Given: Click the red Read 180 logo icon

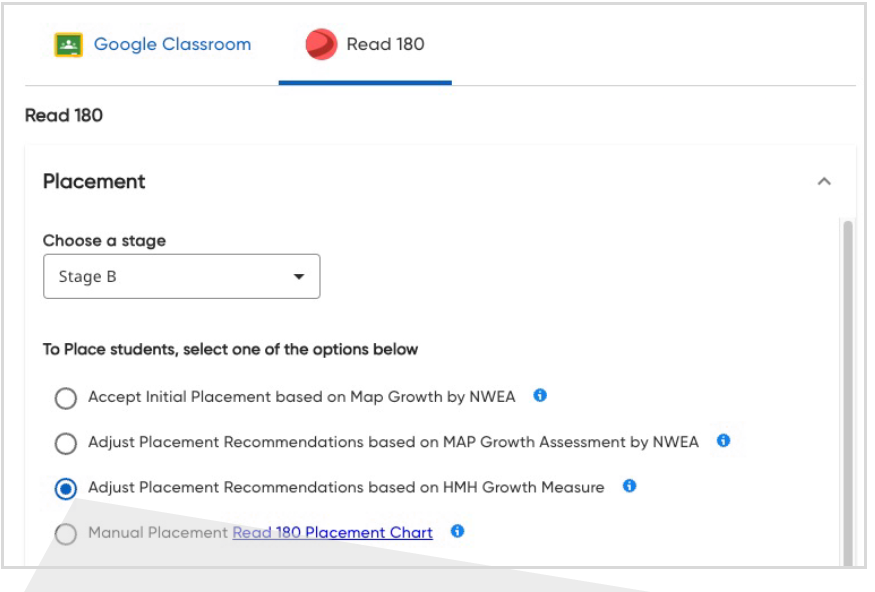Looking at the screenshot, I should point(321,45).
